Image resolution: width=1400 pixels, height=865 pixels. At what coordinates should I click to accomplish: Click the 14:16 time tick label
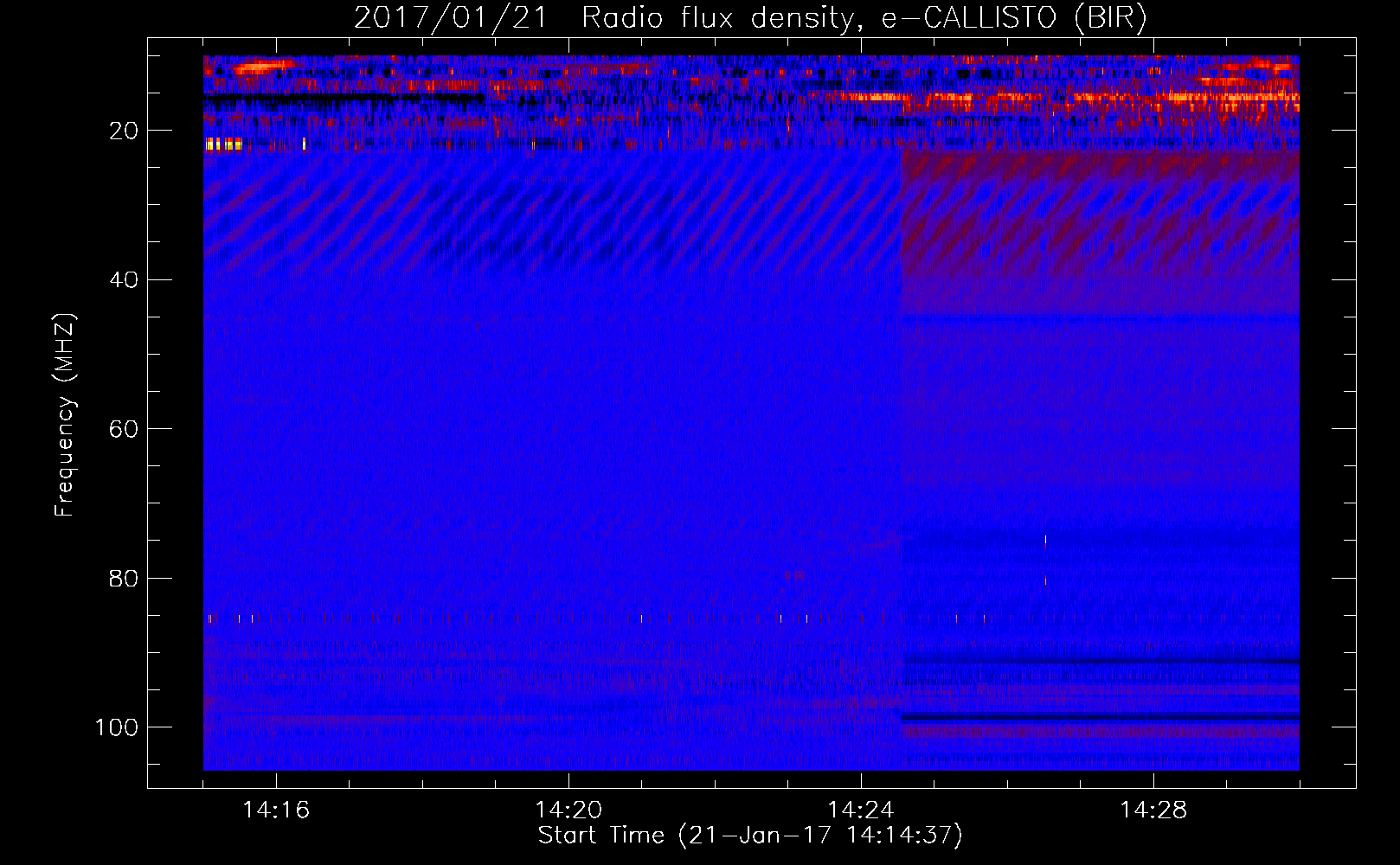[x=276, y=811]
